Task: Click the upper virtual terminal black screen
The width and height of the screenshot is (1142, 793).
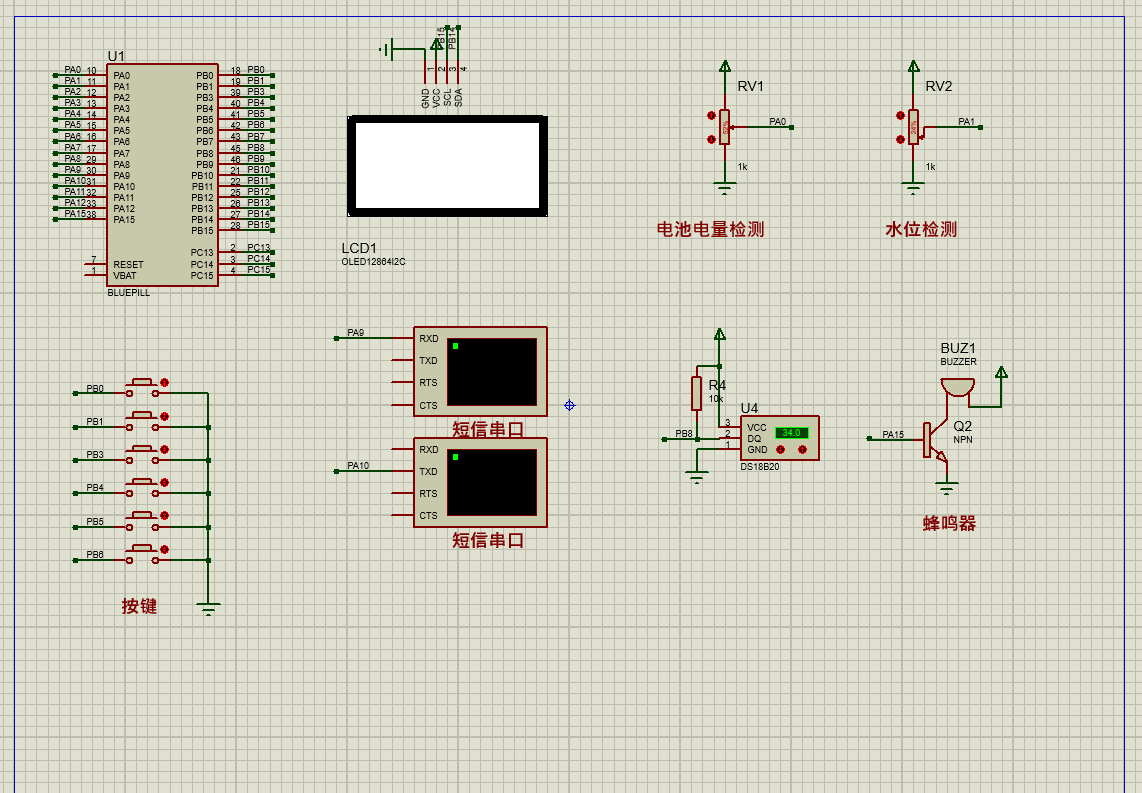Action: 492,372
